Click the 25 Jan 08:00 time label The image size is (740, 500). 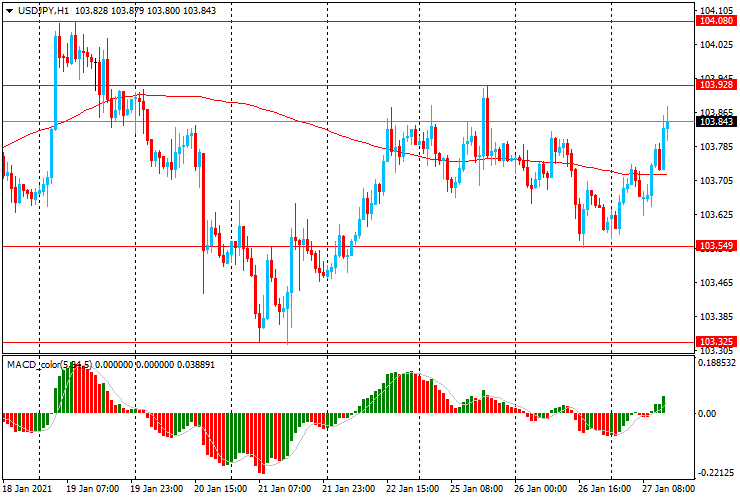[478, 489]
